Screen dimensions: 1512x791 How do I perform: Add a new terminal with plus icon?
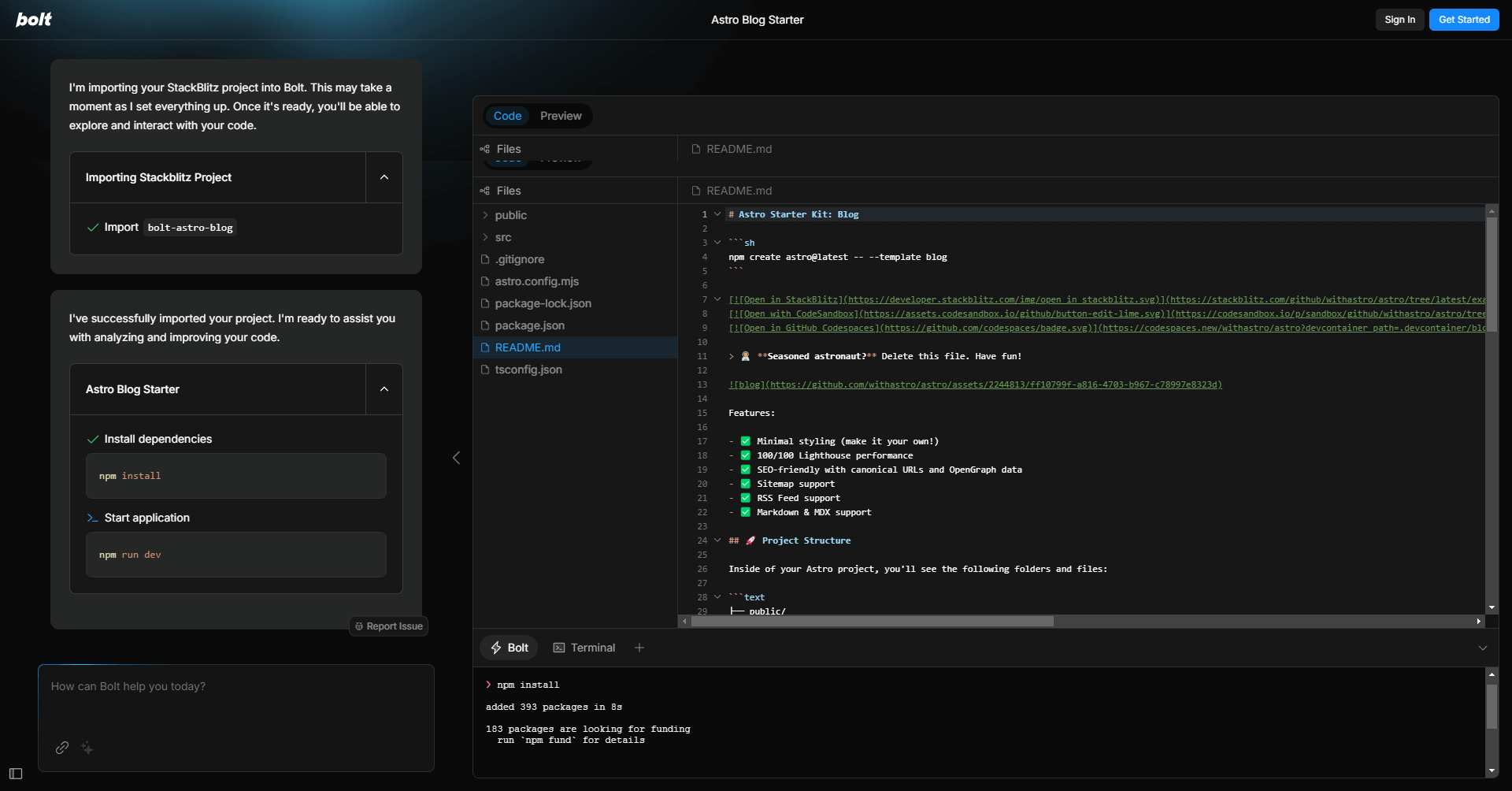coord(639,648)
